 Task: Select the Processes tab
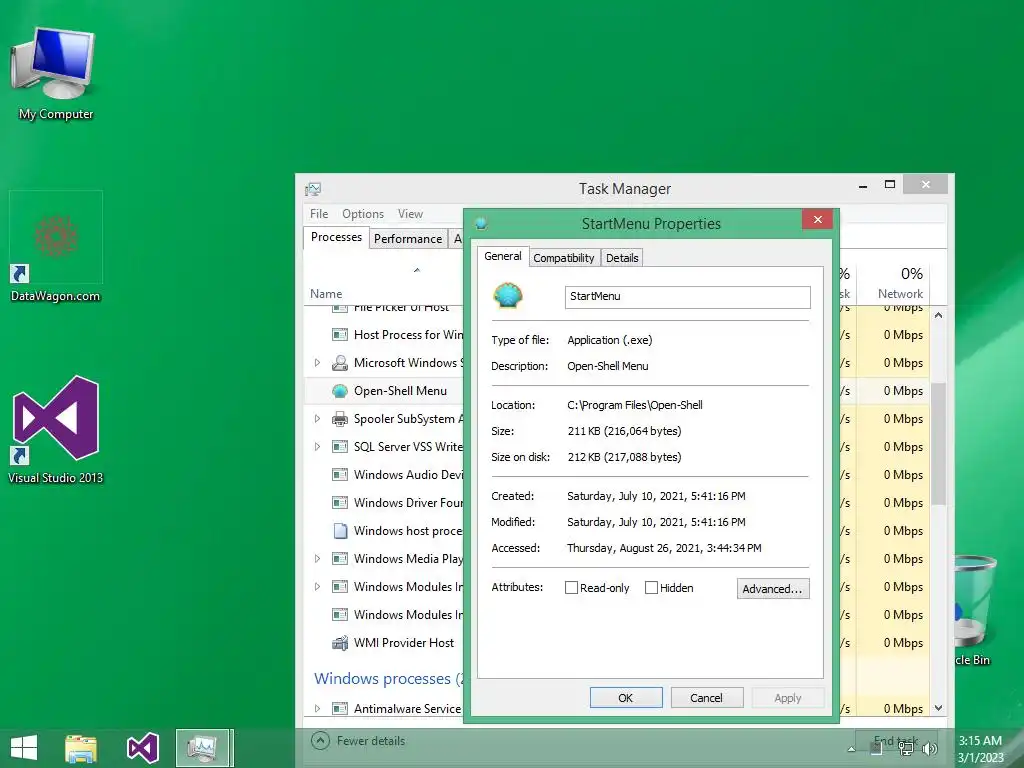tap(336, 238)
